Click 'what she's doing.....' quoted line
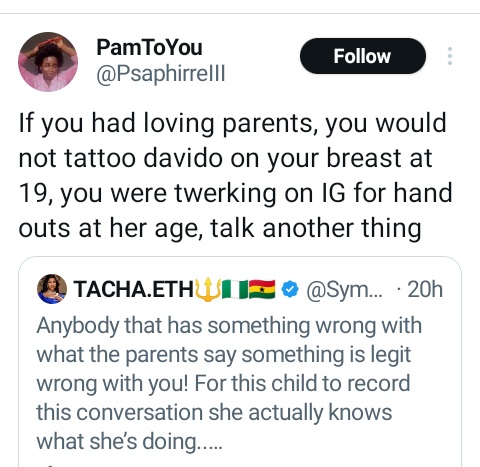480x467 pixels. (129, 441)
